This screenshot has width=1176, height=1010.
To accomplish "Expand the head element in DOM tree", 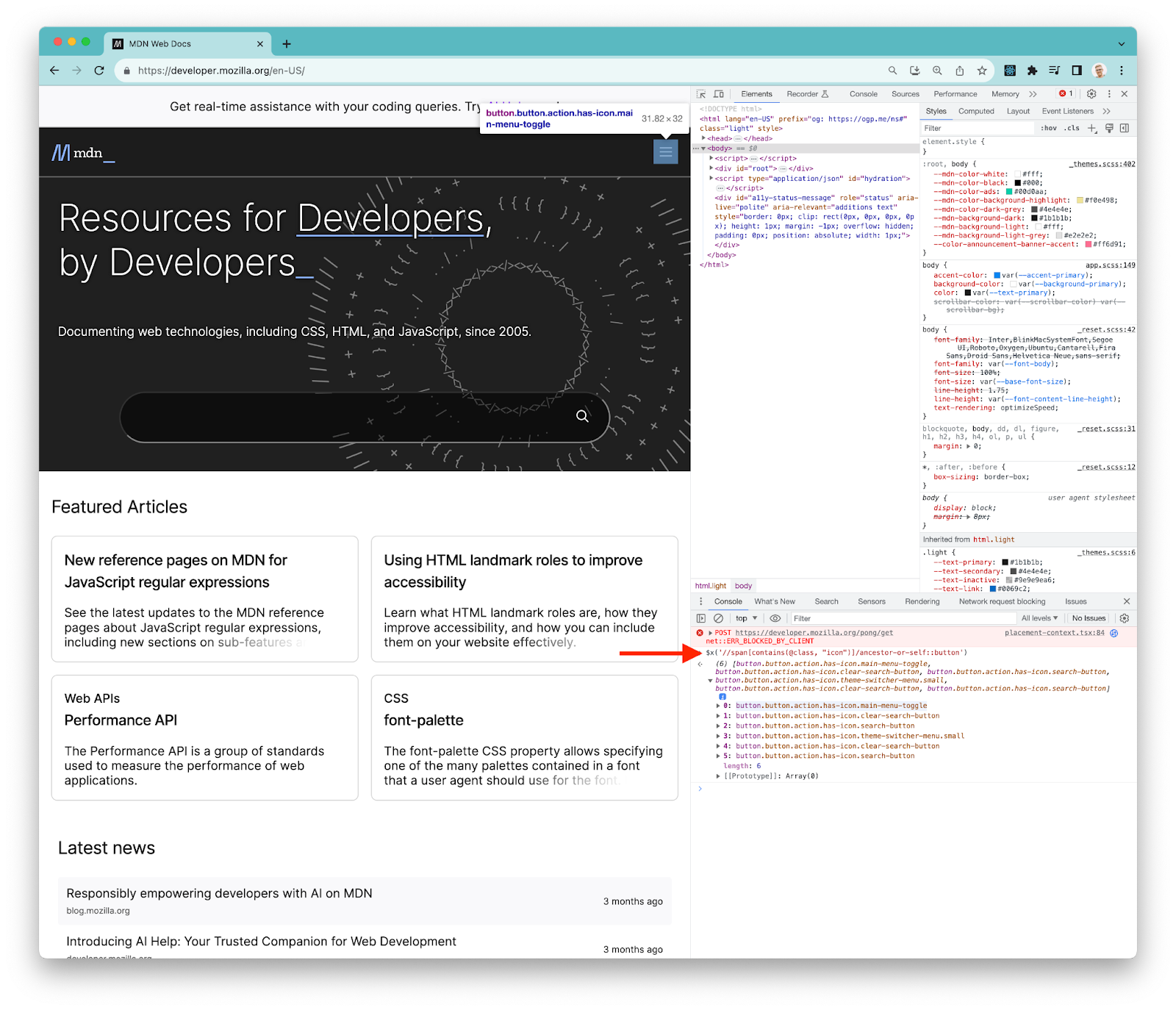I will pos(704,138).
